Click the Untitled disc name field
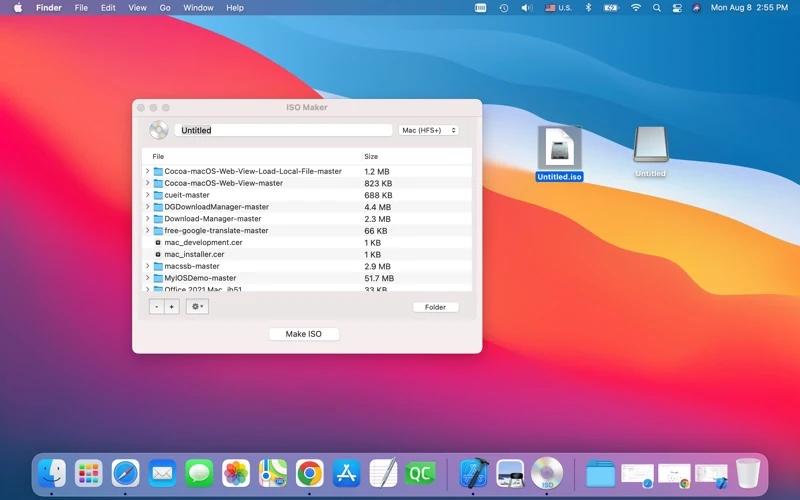 (x=283, y=130)
